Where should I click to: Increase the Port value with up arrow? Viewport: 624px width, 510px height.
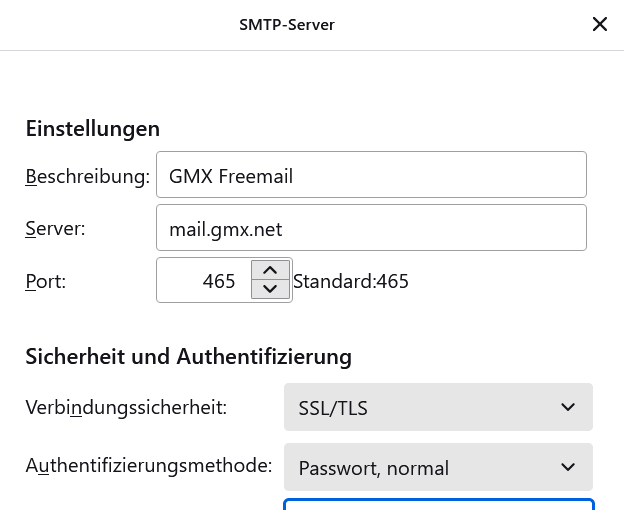pos(269,271)
